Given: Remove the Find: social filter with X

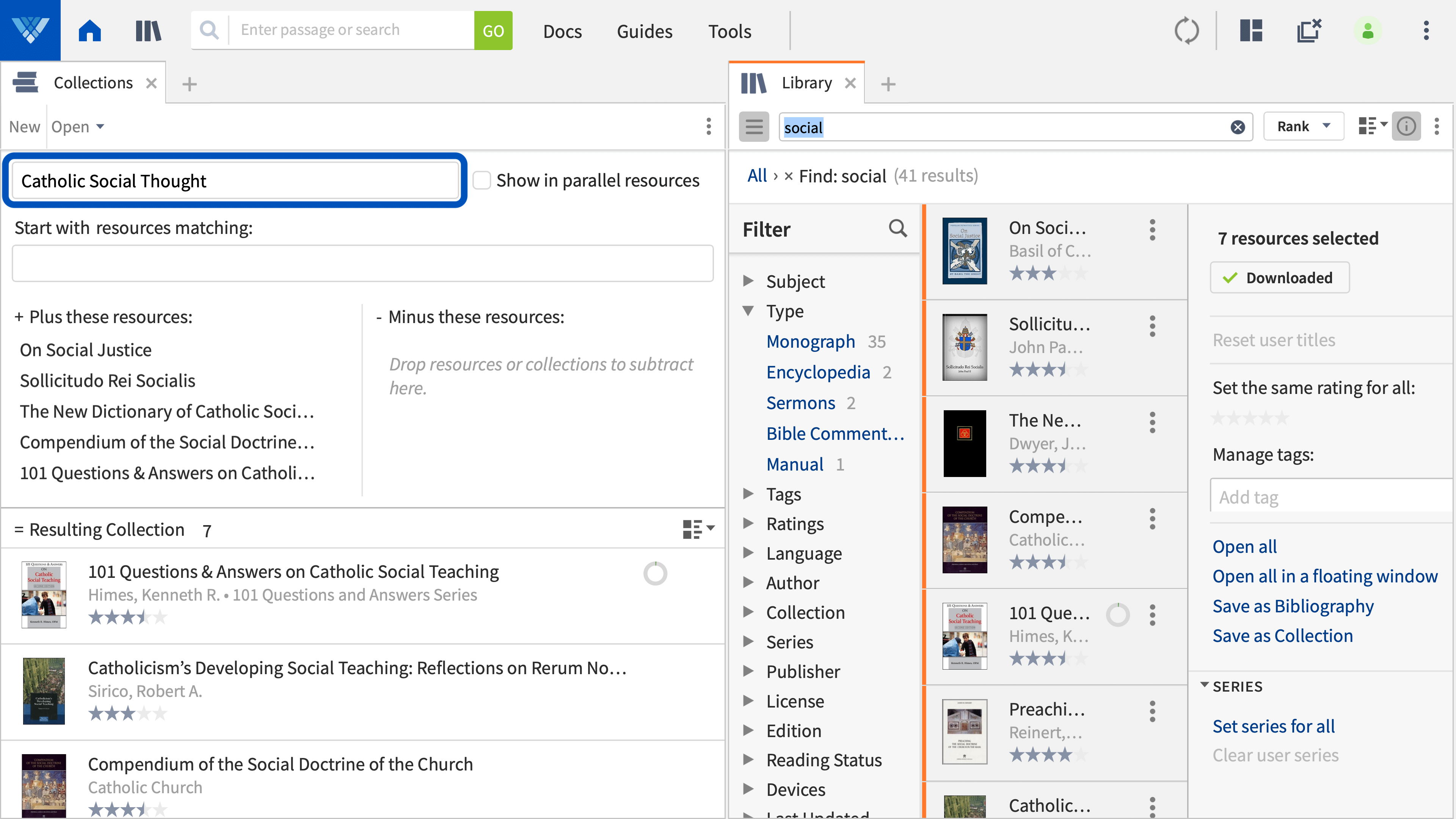Looking at the screenshot, I should pyautogui.click(x=788, y=176).
